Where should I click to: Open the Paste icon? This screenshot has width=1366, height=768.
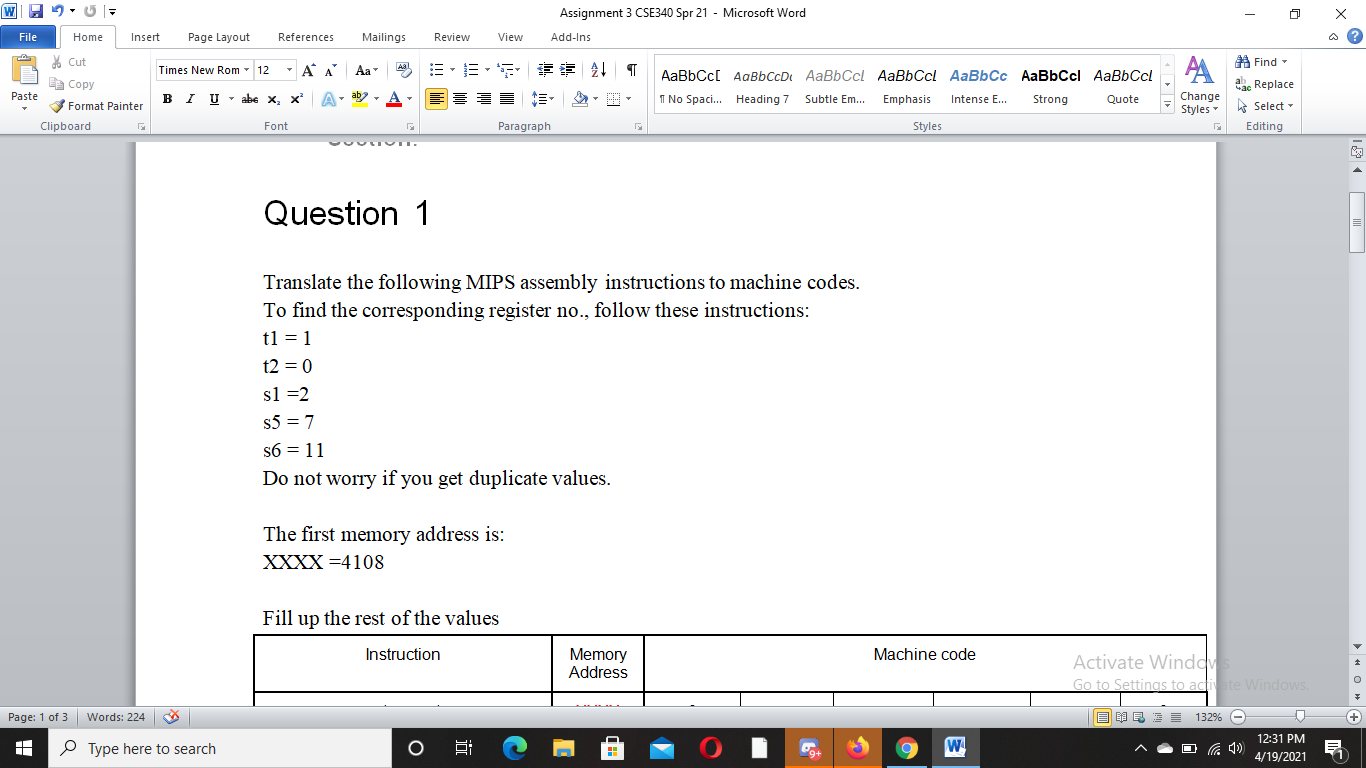[x=23, y=85]
